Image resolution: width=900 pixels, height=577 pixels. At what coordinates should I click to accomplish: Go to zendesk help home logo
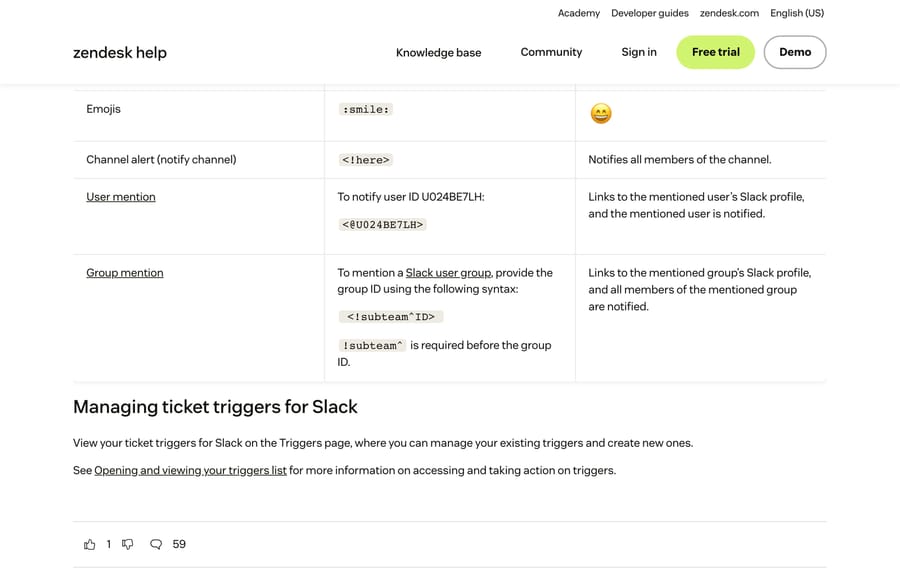[120, 52]
